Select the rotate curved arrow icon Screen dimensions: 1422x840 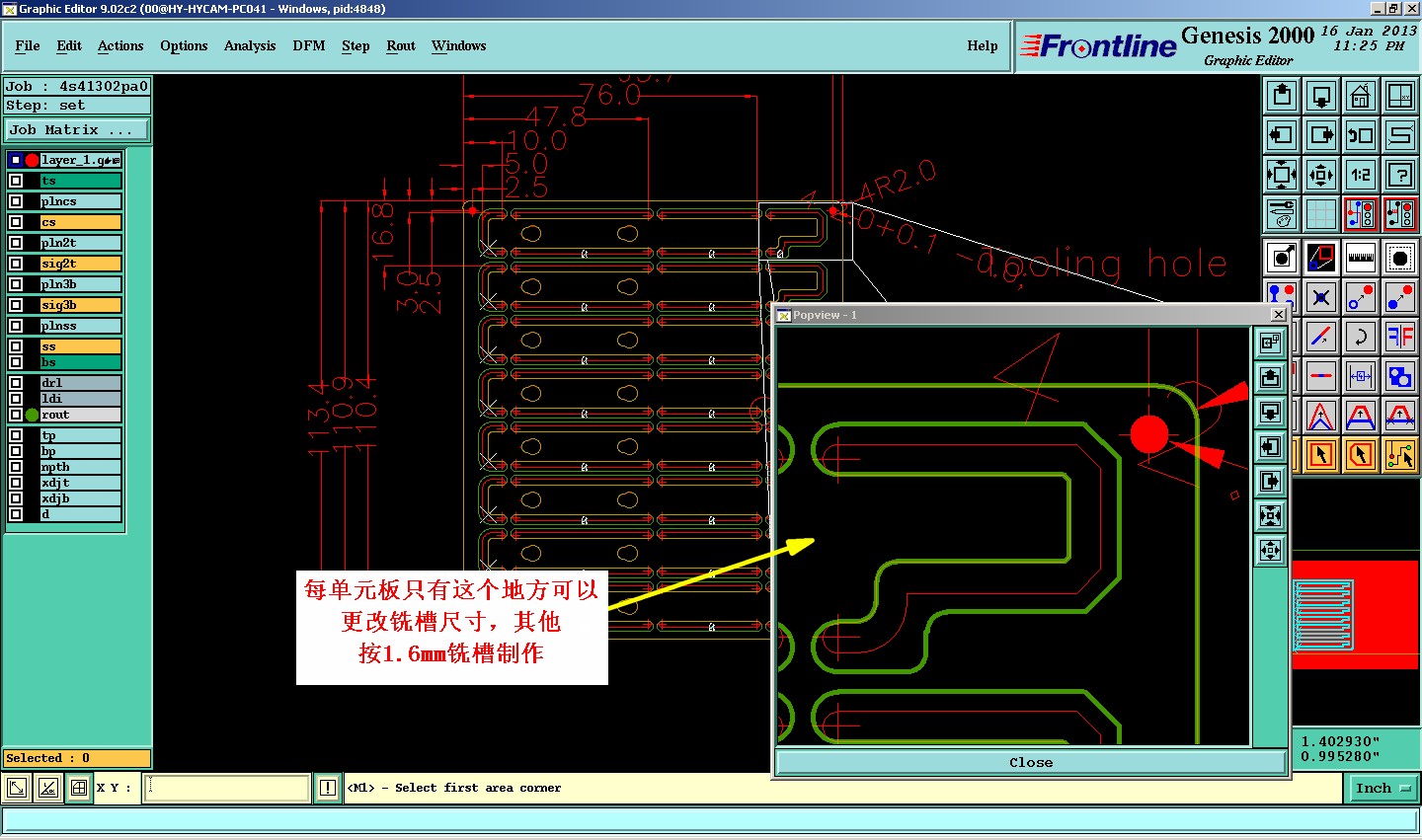coord(1361,337)
